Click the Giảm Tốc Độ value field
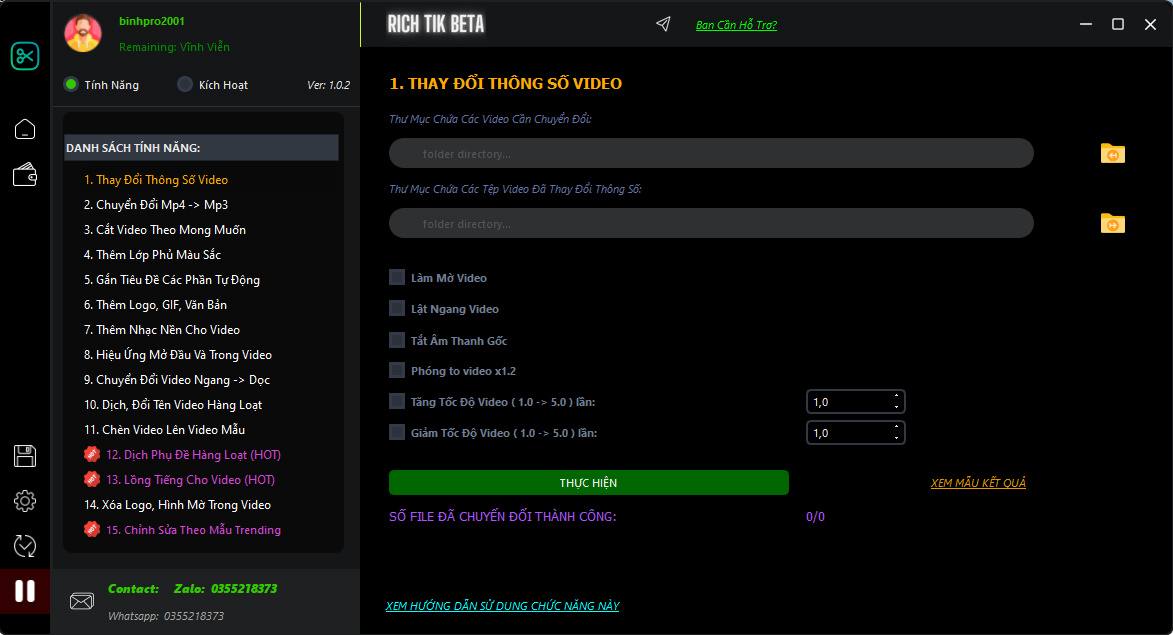The image size is (1173, 635). click(x=848, y=432)
